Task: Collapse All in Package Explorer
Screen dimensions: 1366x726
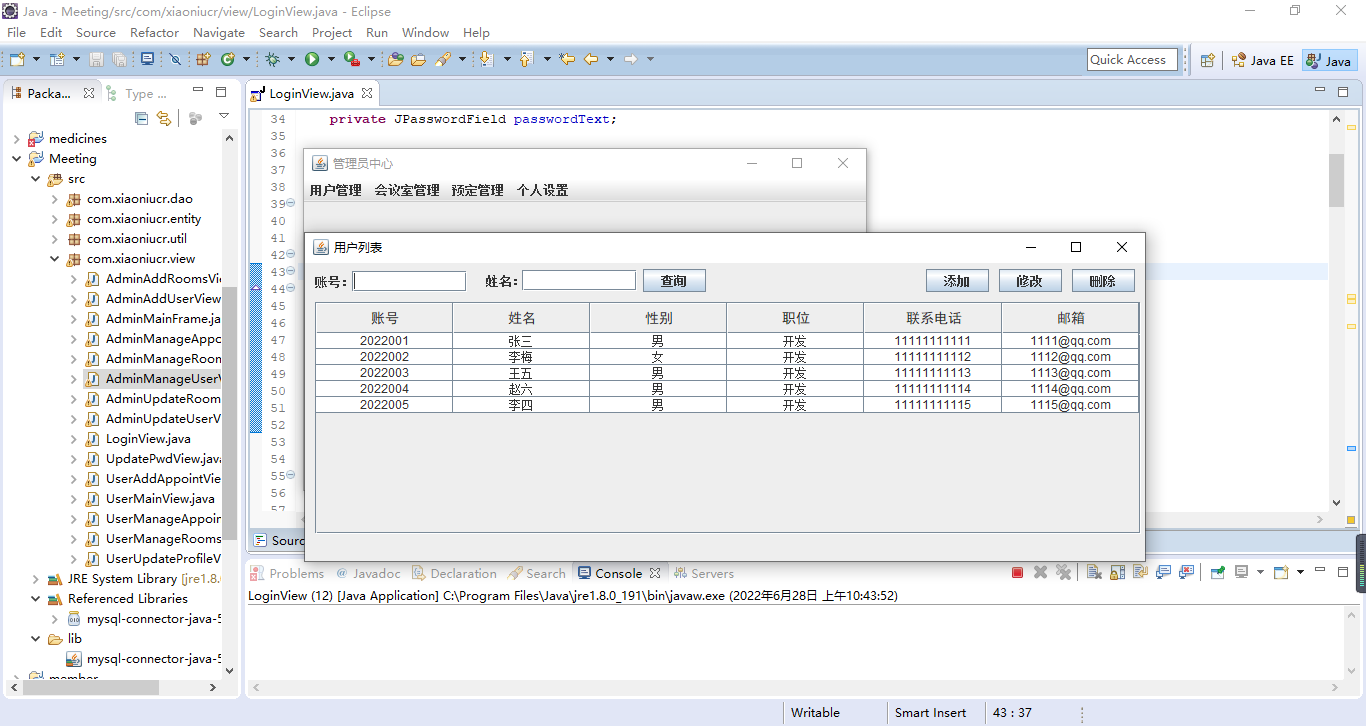Action: pyautogui.click(x=141, y=118)
